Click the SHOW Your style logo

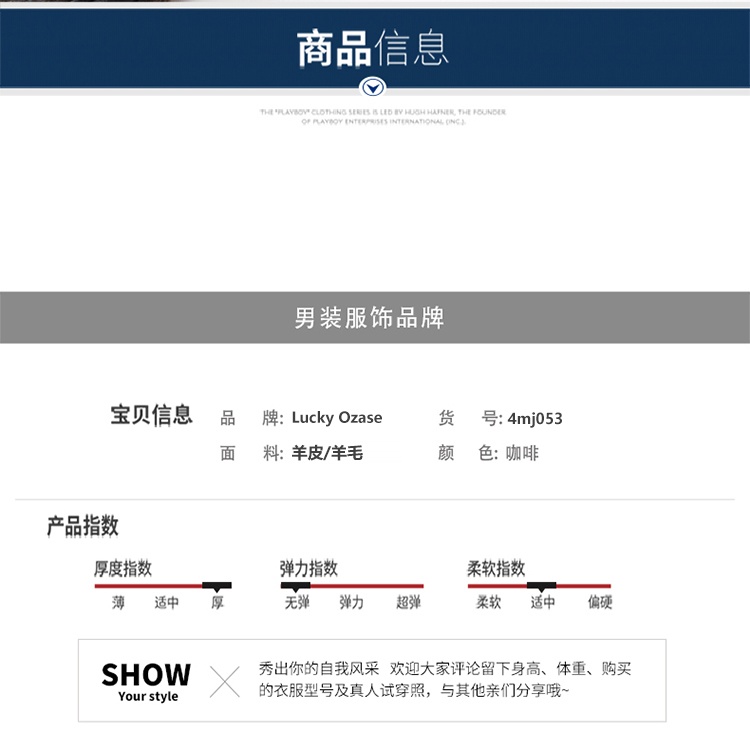[x=146, y=681]
